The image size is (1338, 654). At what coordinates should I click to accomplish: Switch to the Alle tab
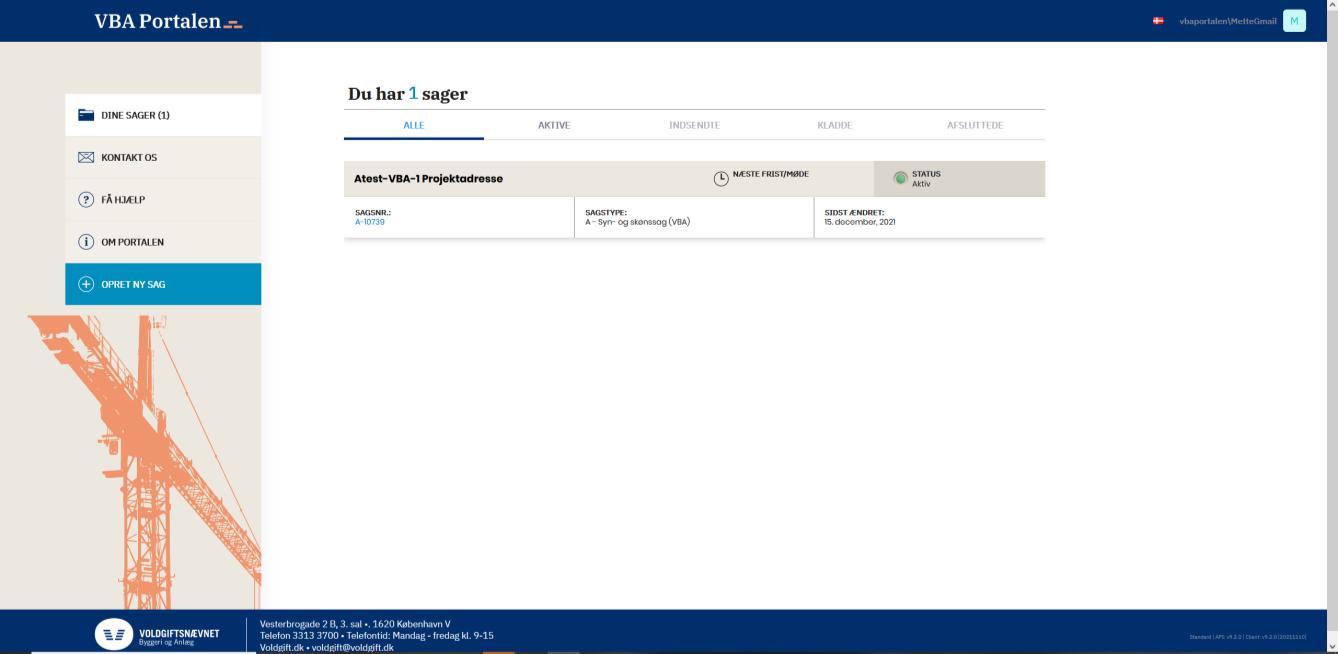click(414, 125)
